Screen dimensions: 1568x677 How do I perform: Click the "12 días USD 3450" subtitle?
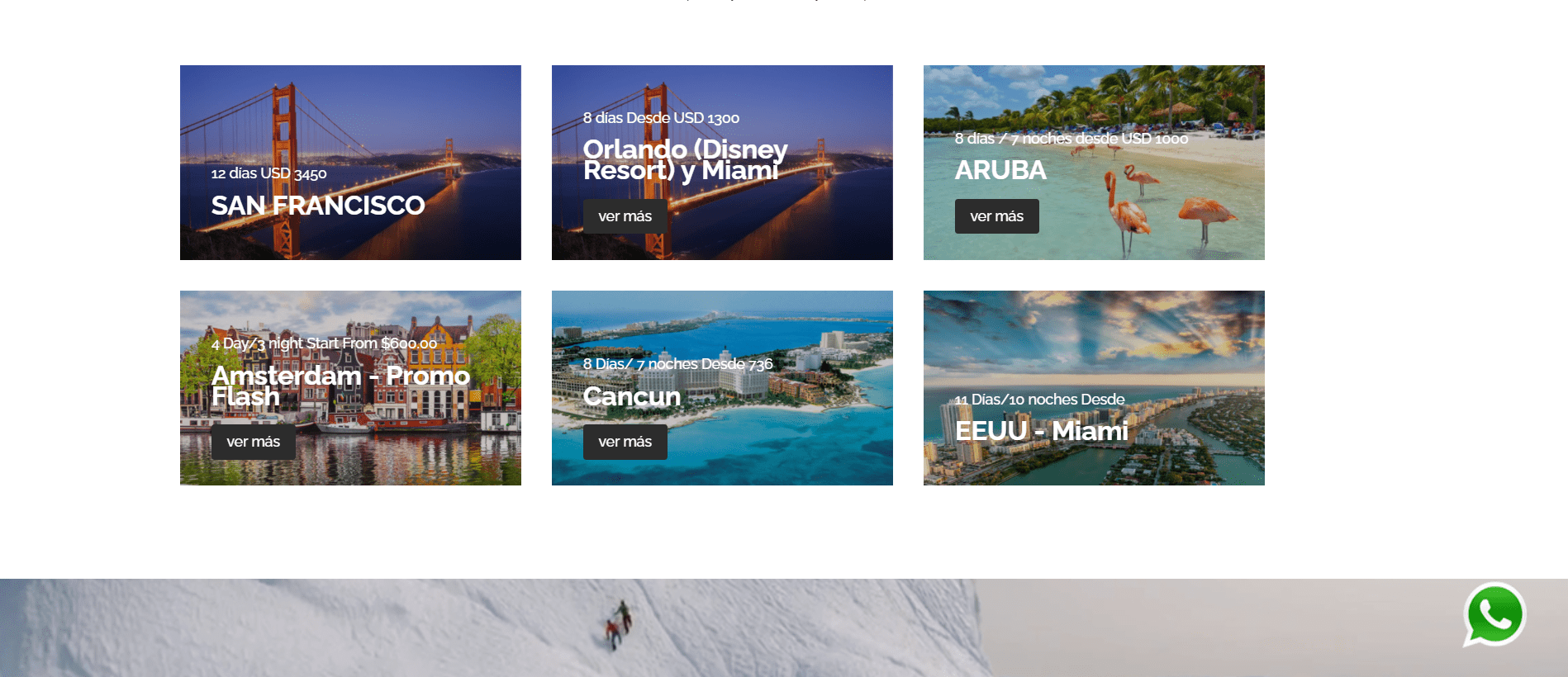(x=268, y=173)
